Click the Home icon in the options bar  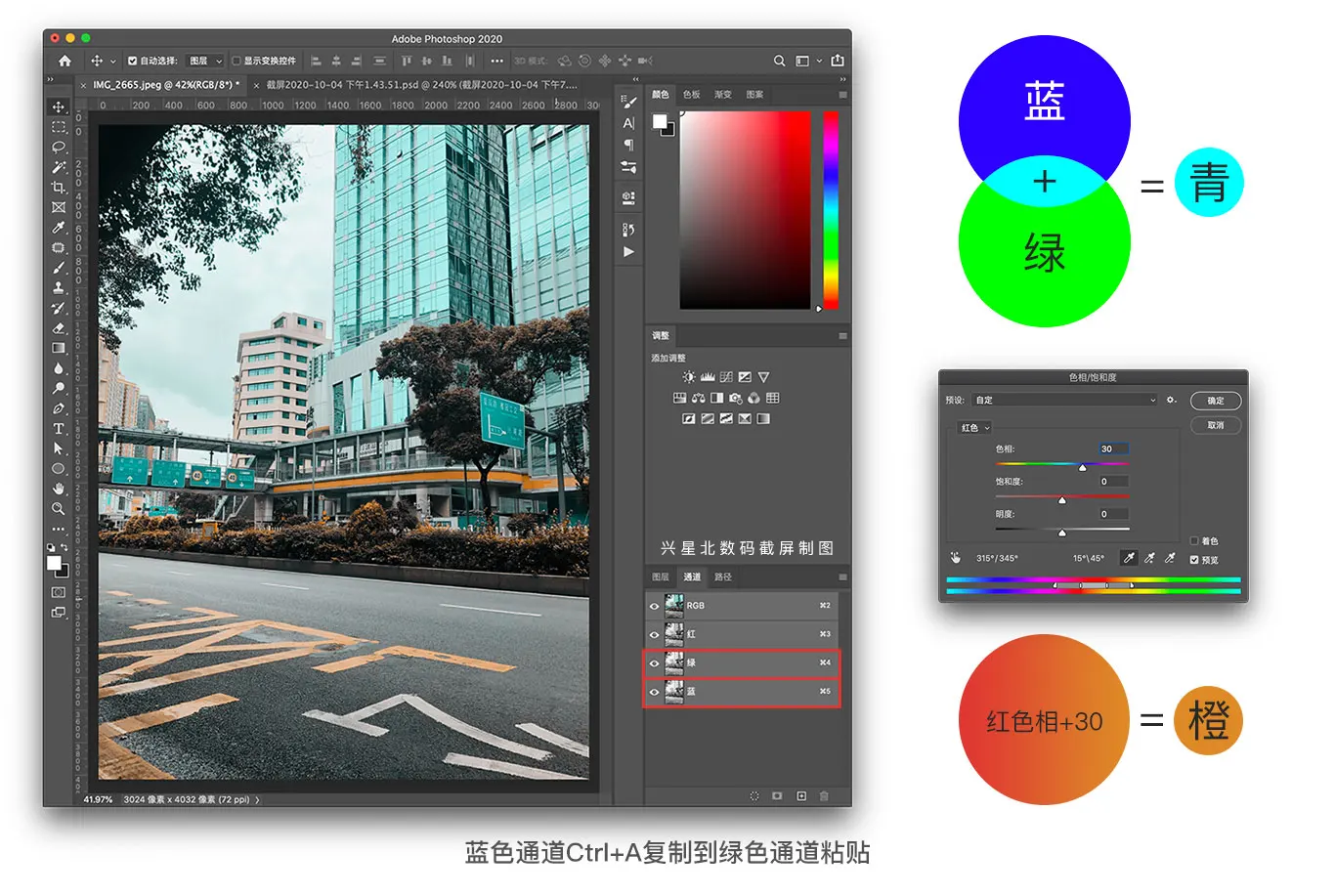pyautogui.click(x=65, y=61)
